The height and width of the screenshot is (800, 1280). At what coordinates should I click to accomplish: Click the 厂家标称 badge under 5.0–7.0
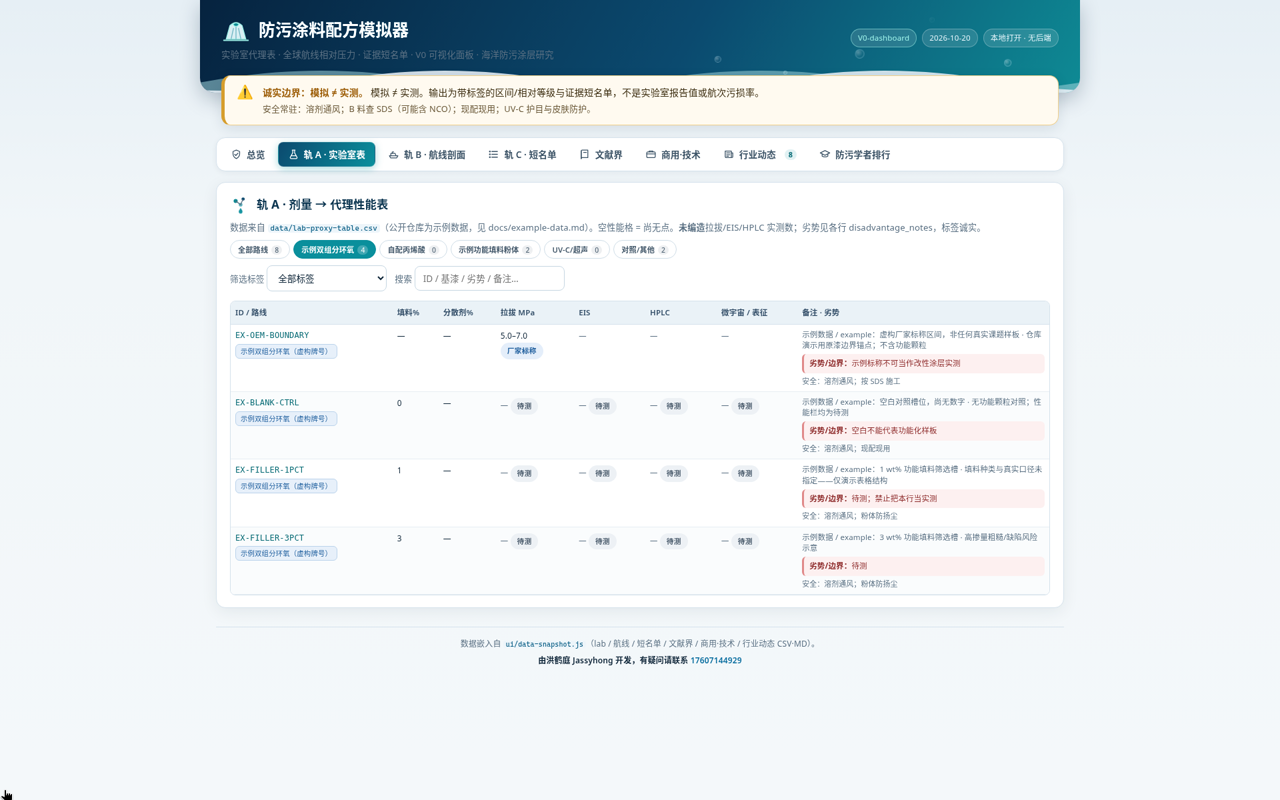pos(522,351)
